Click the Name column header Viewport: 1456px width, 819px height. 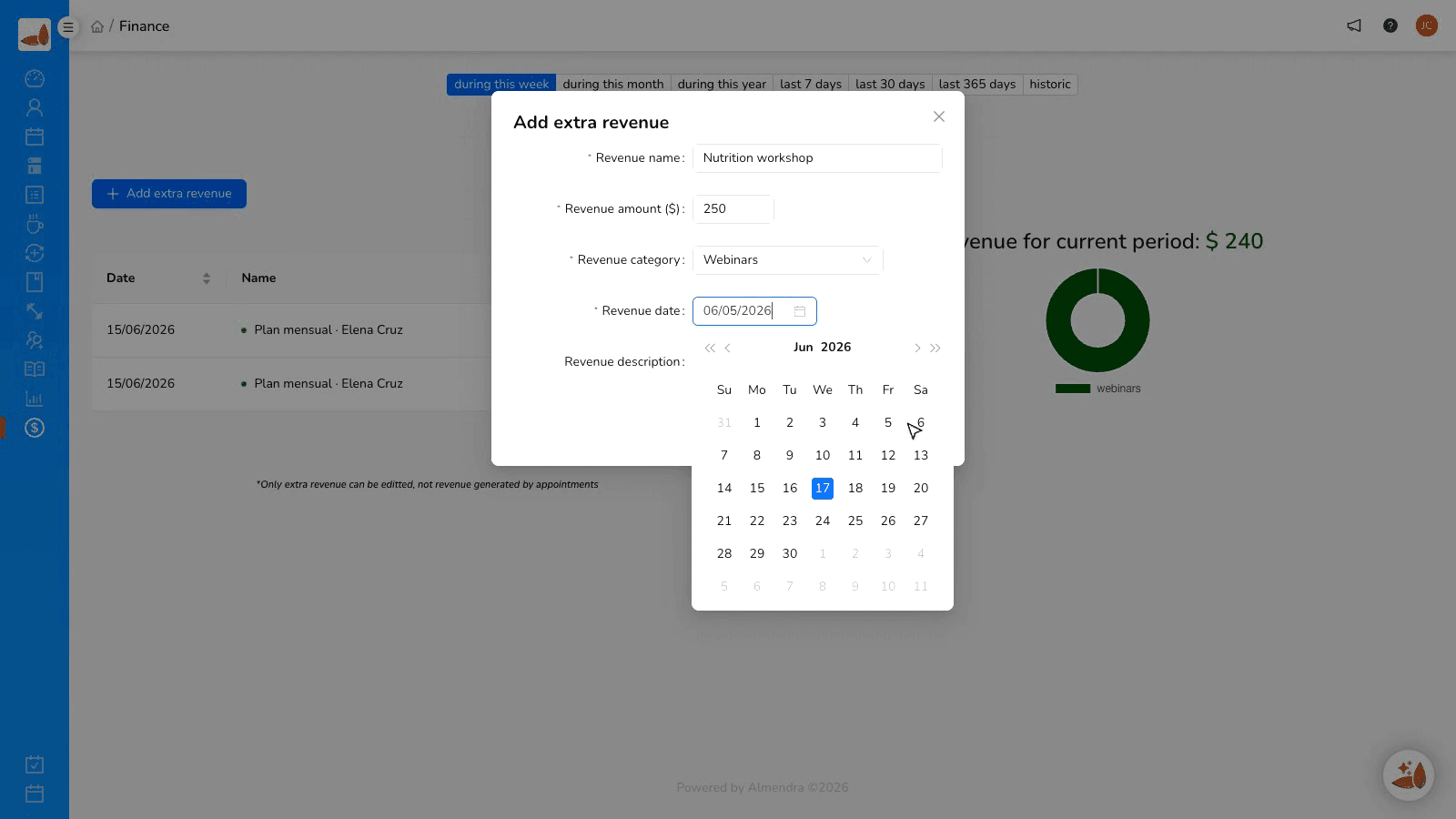point(258,278)
